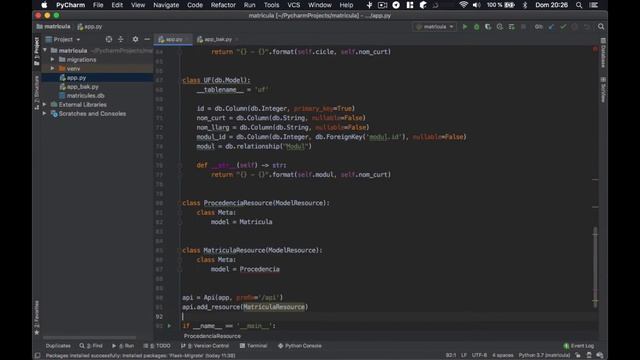This screenshot has width=640, height=360.
Task: Toggle the Structure side tool window button
Action: 36,92
